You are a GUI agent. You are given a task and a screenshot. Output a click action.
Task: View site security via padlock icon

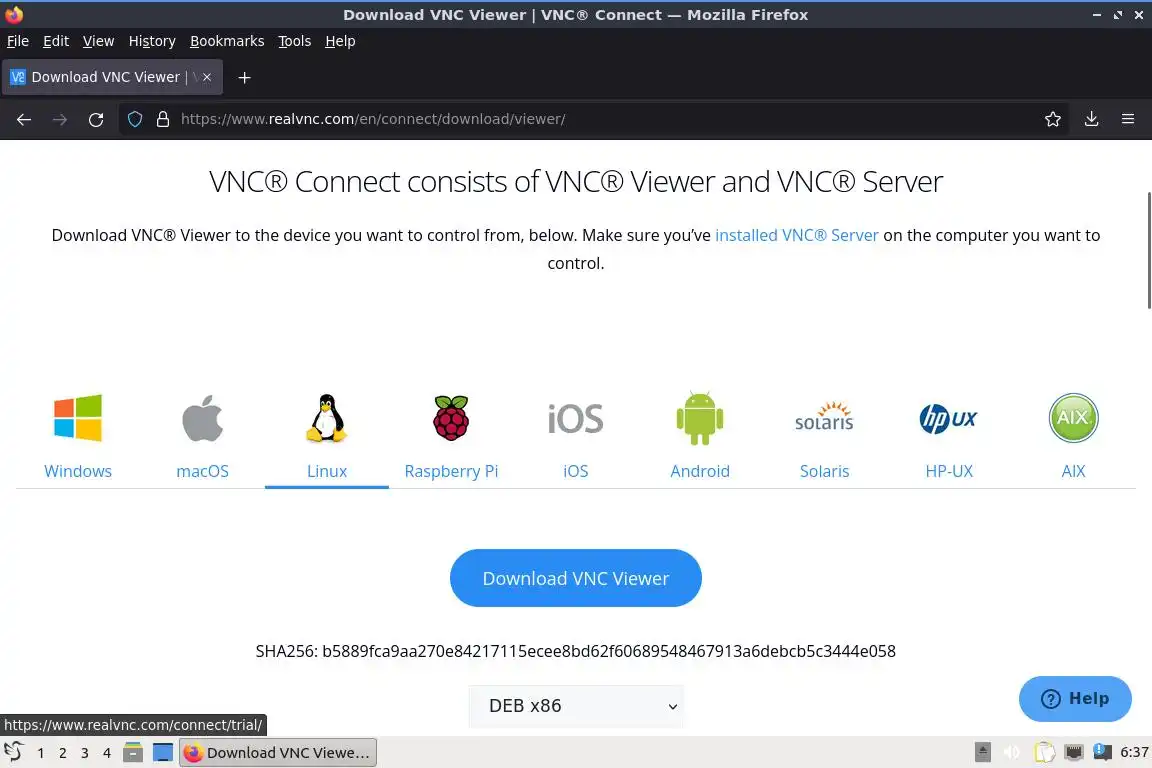(x=163, y=119)
